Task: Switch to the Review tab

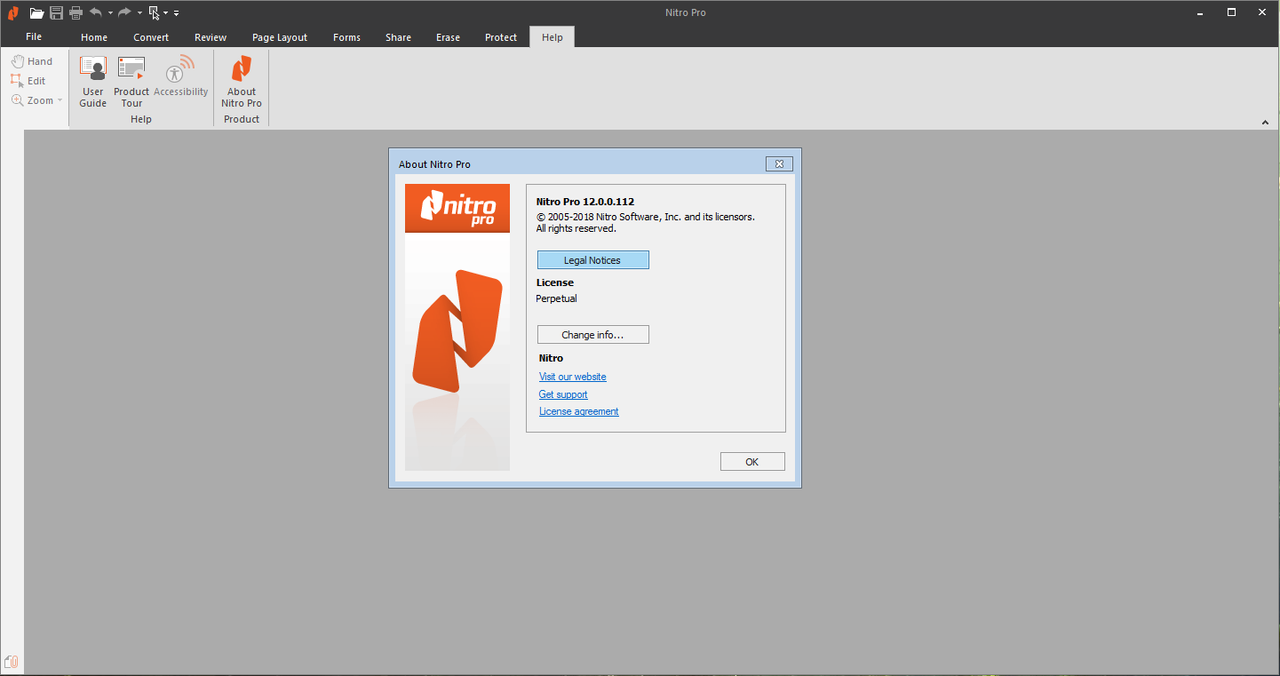Action: 210,37
